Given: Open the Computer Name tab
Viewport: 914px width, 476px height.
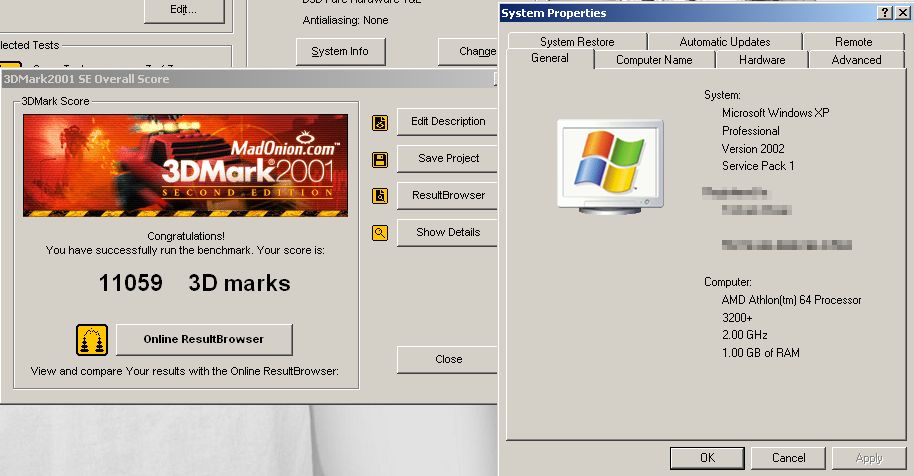Looking at the screenshot, I should pyautogui.click(x=654, y=60).
